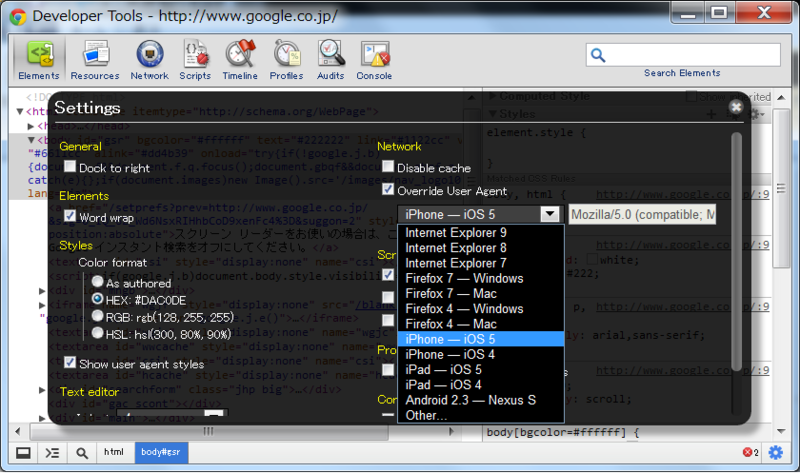Choose iPhone — iOS 4 option
The width and height of the screenshot is (800, 473).
(x=481, y=355)
